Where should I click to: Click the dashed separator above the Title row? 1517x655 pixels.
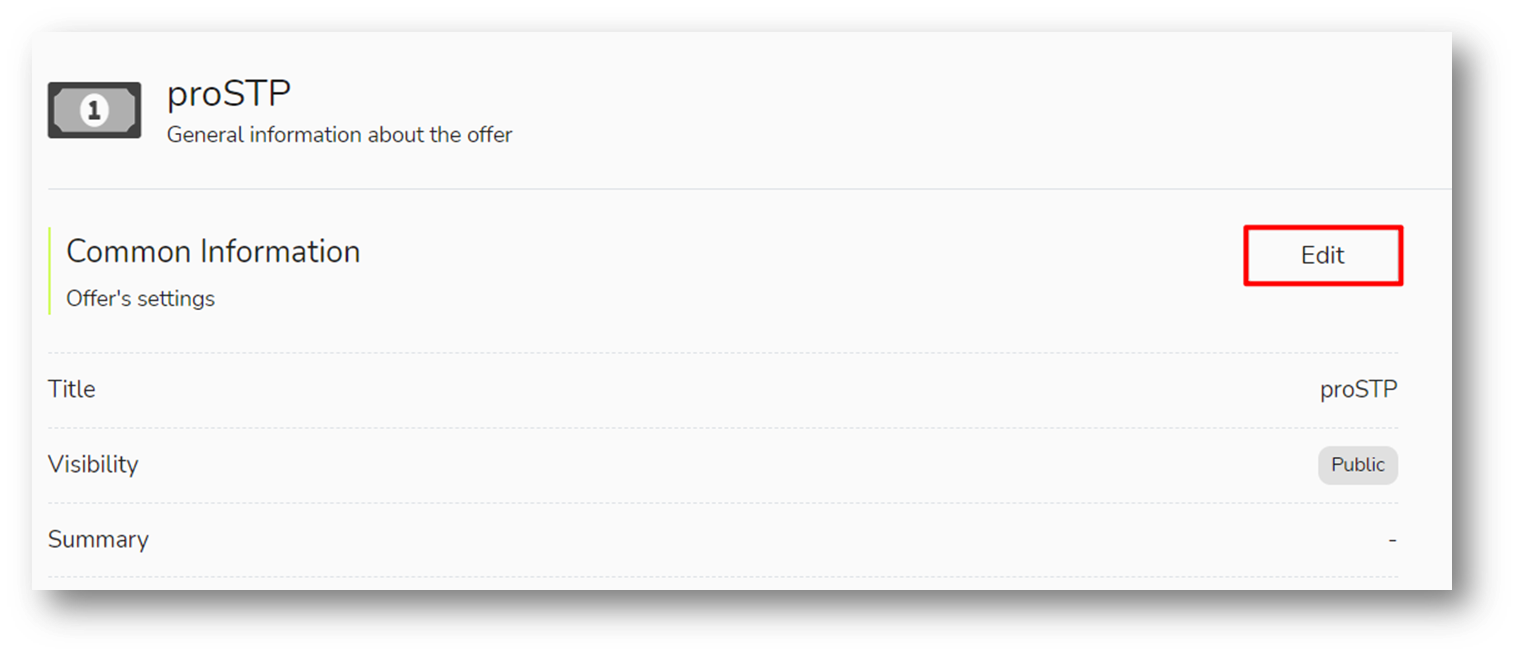723,352
